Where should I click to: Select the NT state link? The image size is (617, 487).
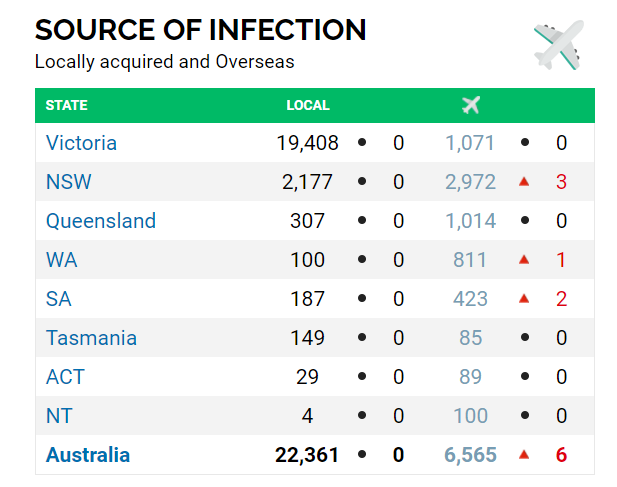click(x=59, y=416)
